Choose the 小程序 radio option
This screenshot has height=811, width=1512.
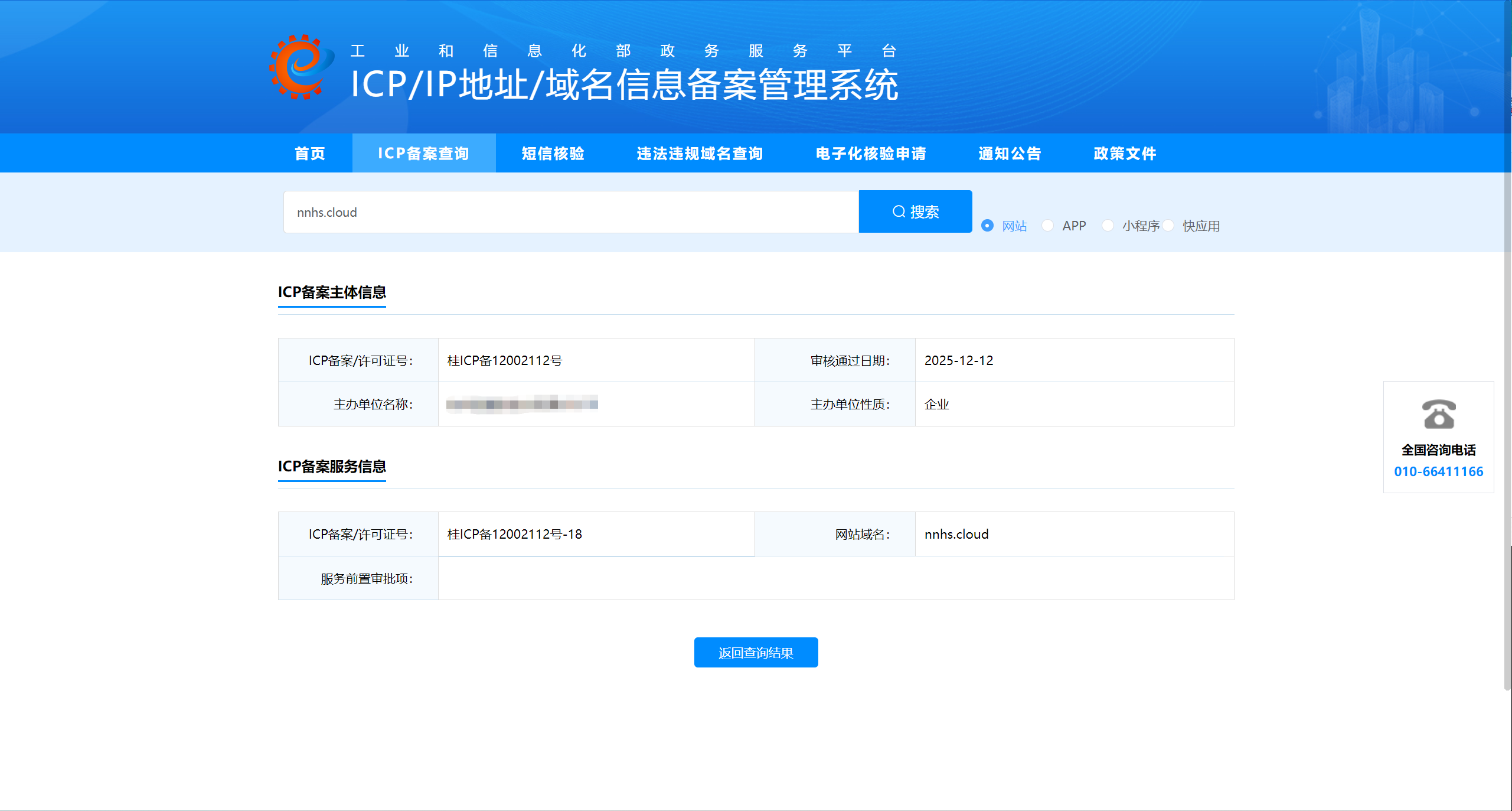pos(1108,226)
